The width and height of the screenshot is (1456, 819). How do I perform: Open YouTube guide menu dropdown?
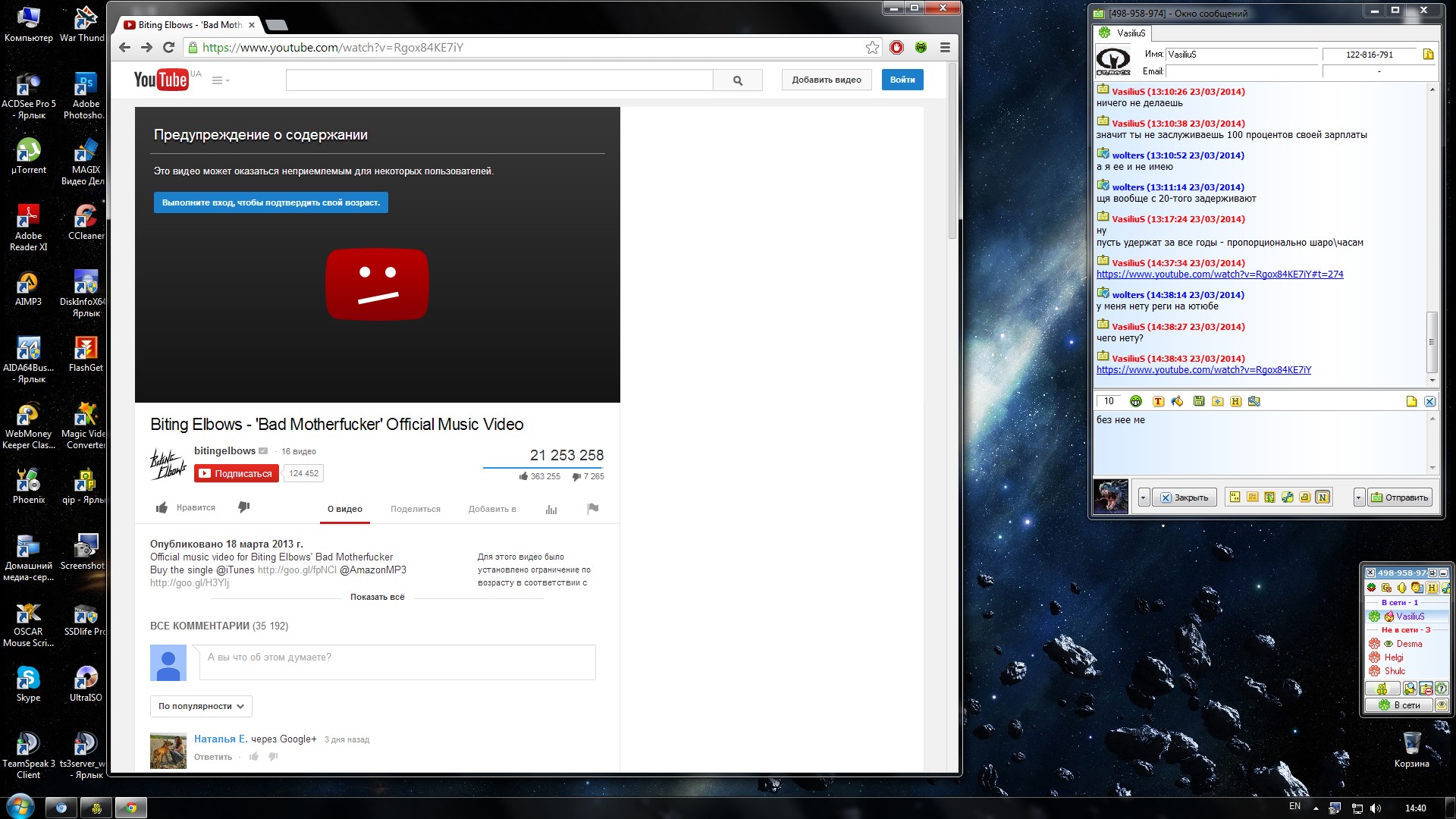(220, 80)
